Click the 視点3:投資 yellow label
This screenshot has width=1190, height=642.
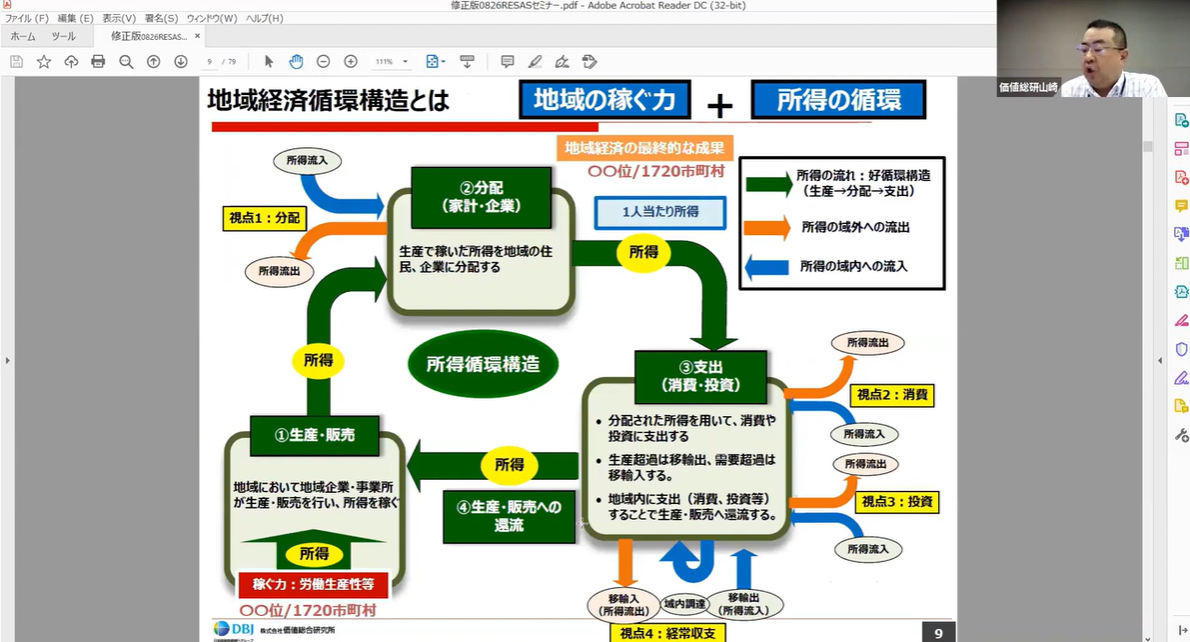click(896, 502)
